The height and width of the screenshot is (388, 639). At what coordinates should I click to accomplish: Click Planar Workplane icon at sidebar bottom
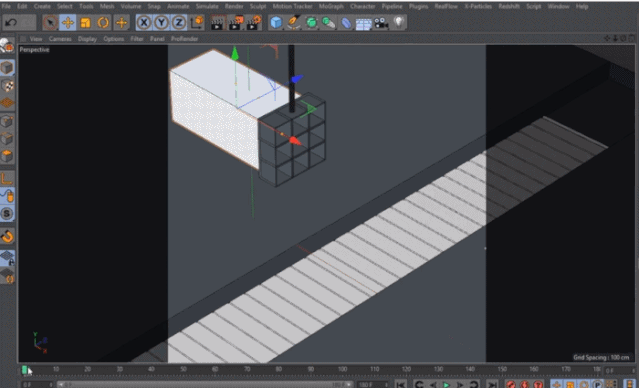coord(7,276)
